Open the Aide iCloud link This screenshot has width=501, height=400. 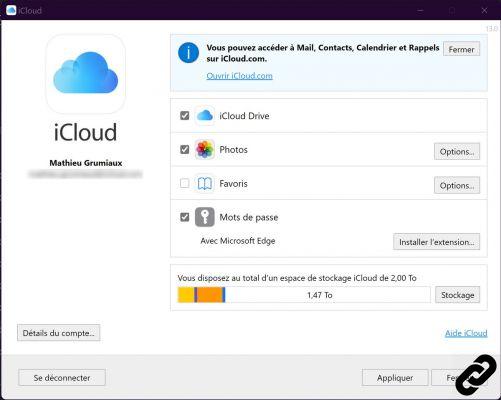click(x=466, y=333)
